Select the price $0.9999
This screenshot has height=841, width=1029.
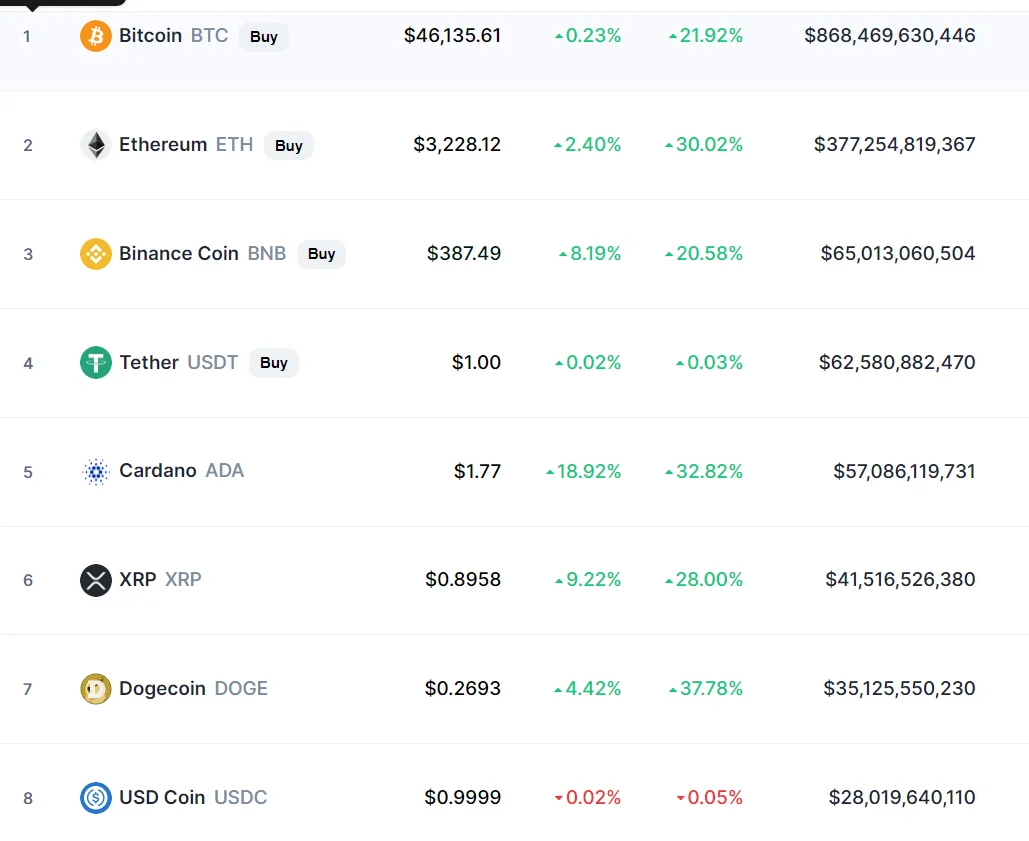(463, 797)
